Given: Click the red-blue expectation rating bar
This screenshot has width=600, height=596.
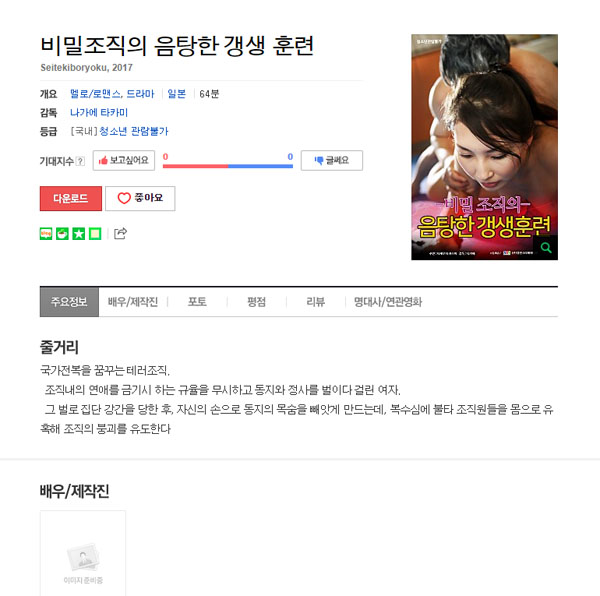Looking at the screenshot, I should [228, 166].
